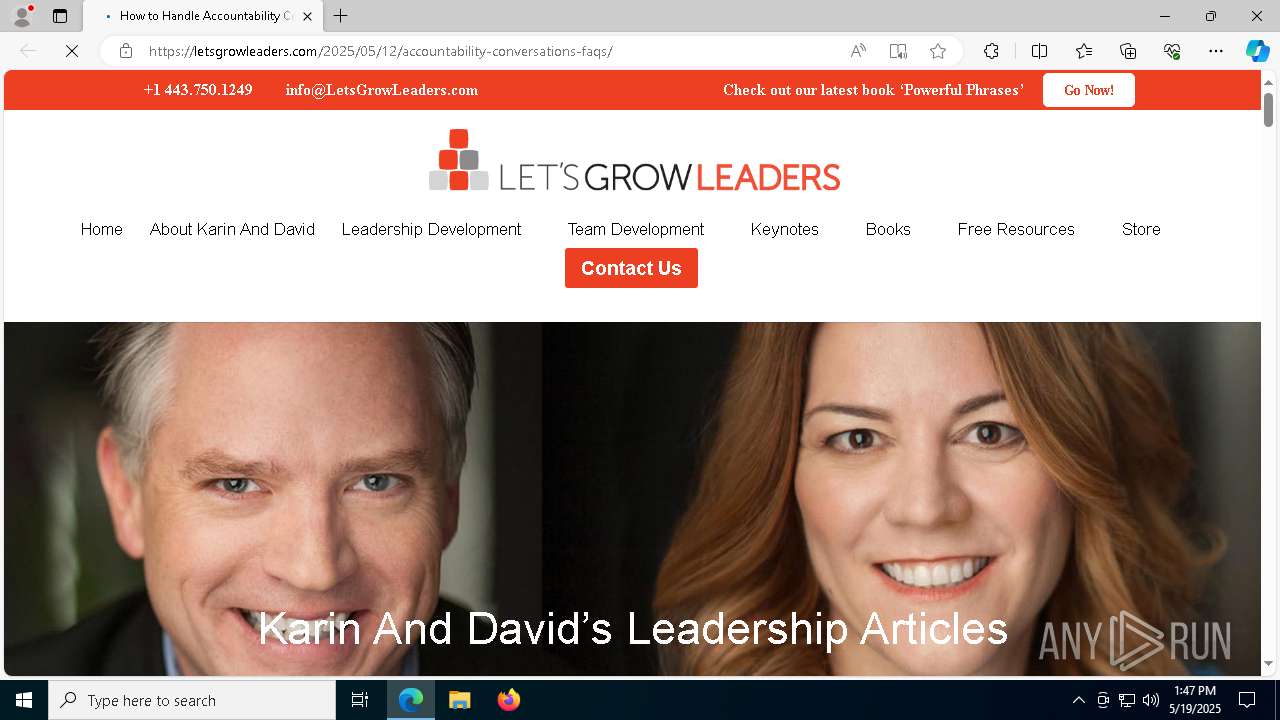Click the Go Now! book button
The image size is (1280, 720).
[x=1088, y=90]
